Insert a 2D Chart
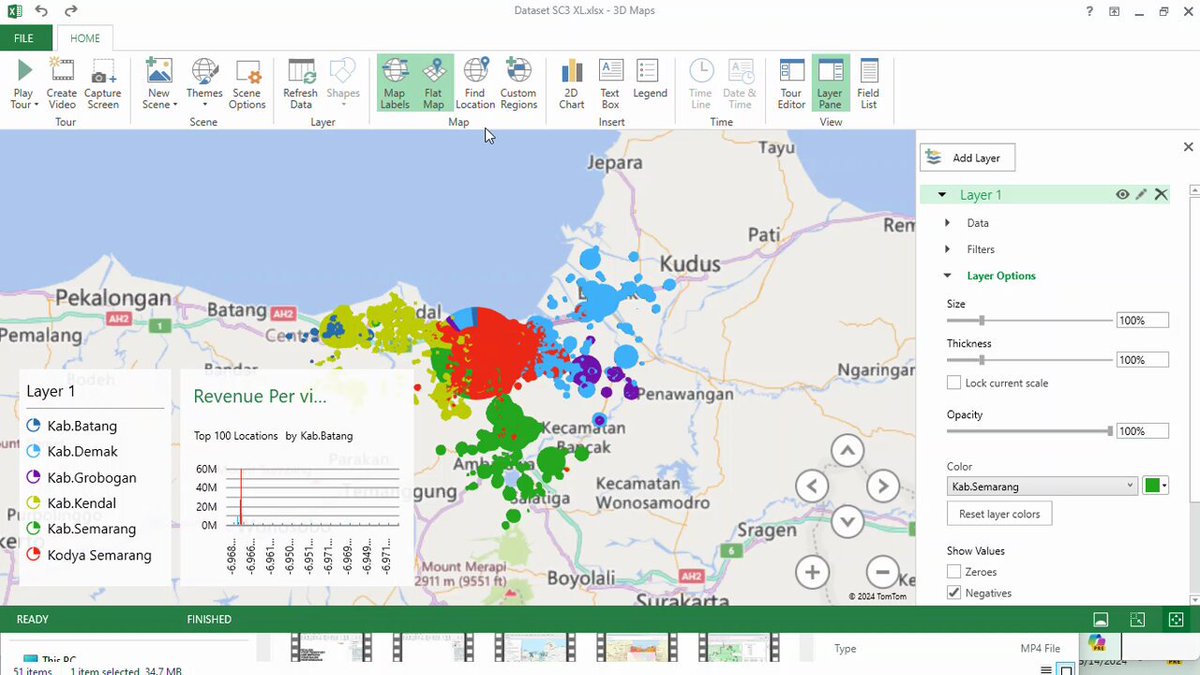Screen dimensions: 1200x675 point(572,84)
